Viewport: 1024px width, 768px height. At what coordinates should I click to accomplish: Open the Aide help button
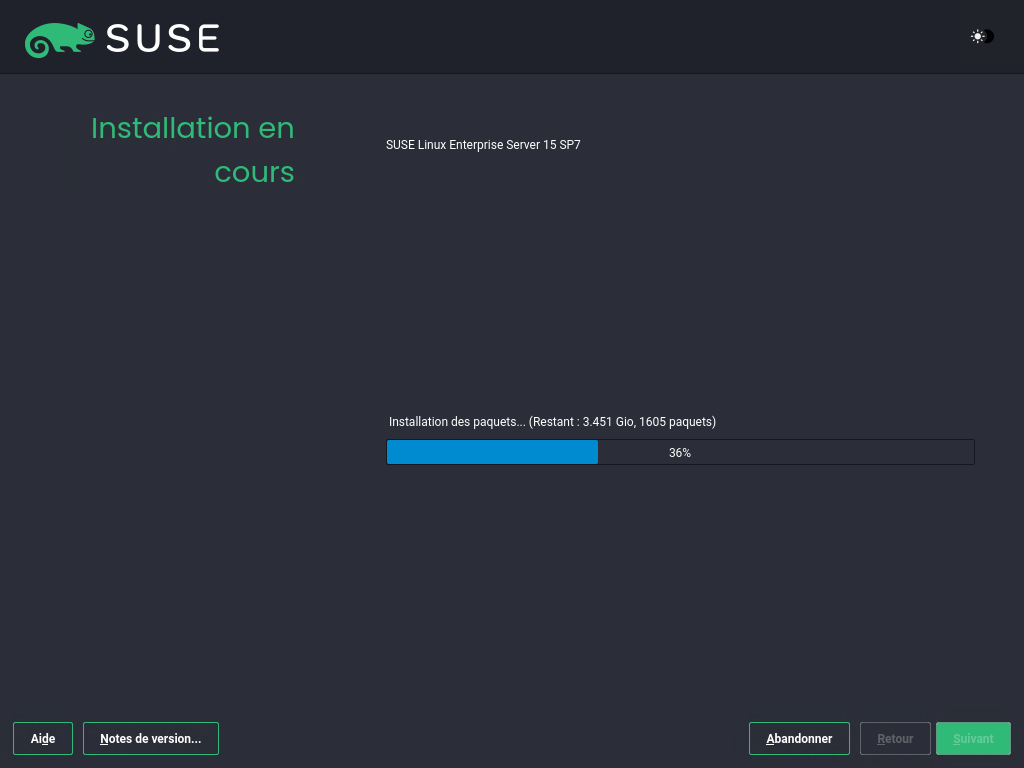point(43,739)
